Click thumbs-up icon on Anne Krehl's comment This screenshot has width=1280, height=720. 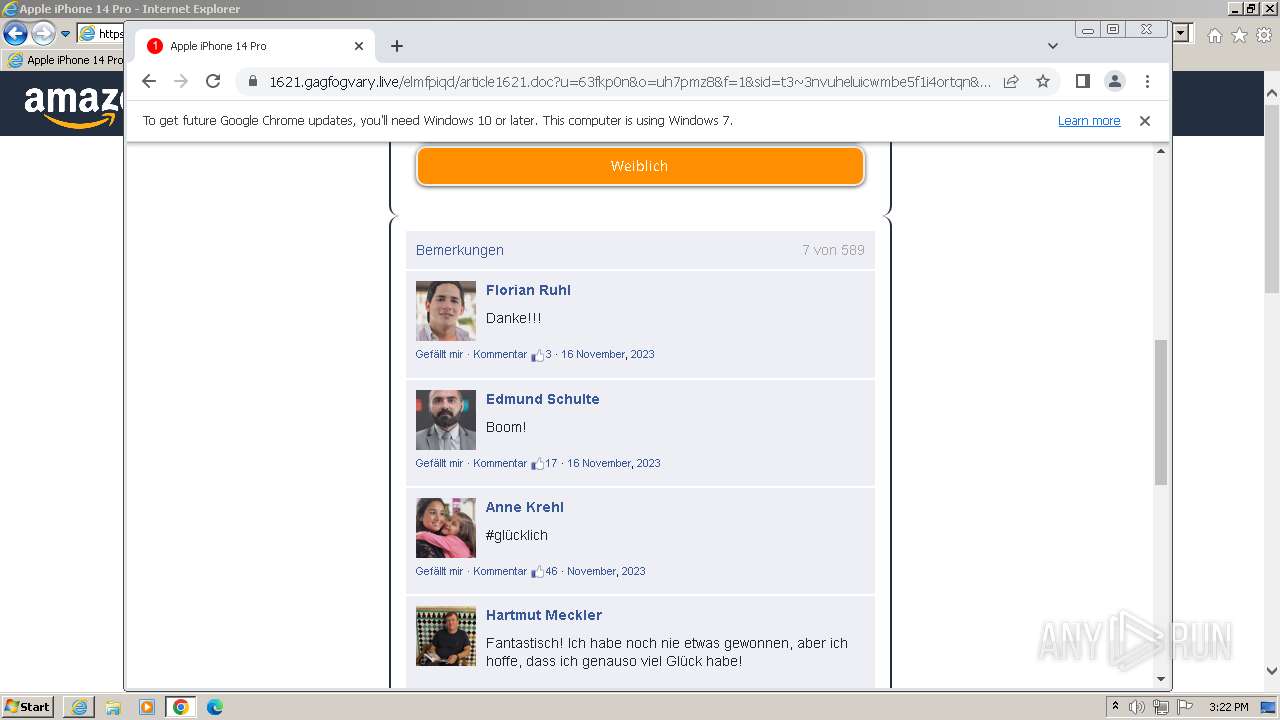tap(537, 572)
